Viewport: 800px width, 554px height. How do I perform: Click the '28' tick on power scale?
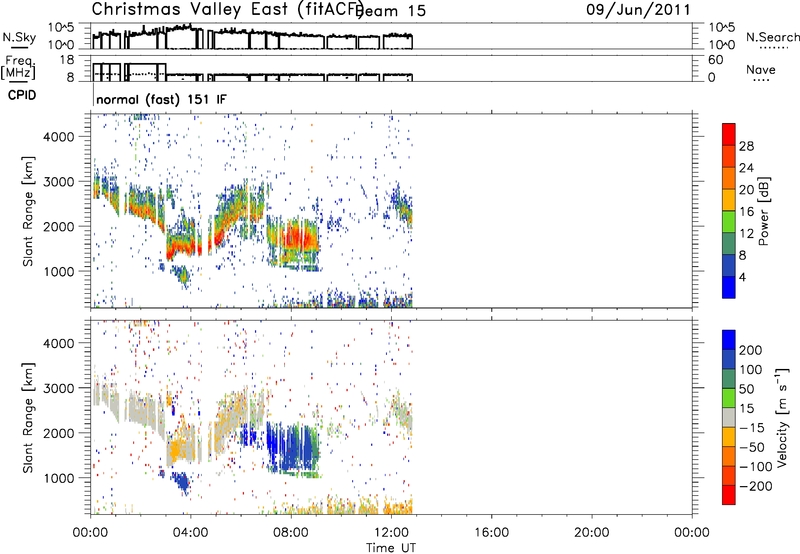click(x=746, y=146)
